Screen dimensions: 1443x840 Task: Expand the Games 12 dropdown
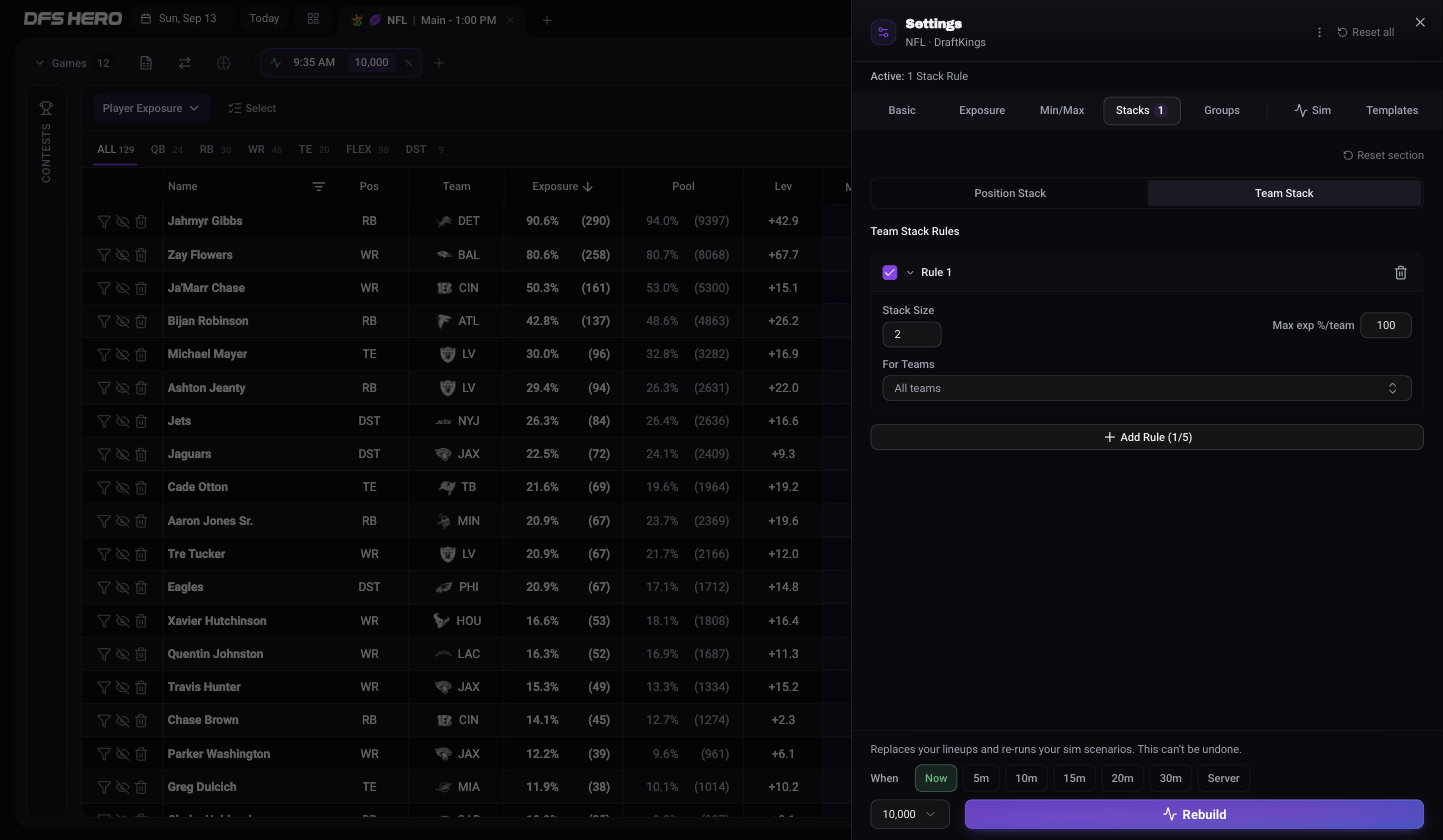(x=72, y=63)
